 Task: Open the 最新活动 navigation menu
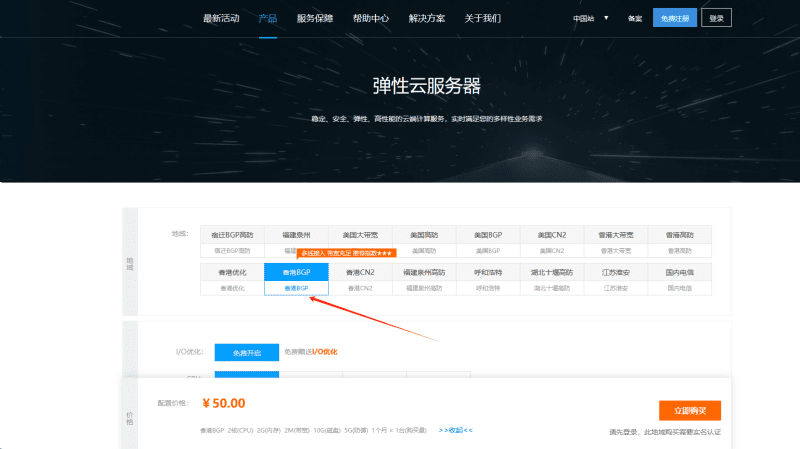tap(221, 18)
